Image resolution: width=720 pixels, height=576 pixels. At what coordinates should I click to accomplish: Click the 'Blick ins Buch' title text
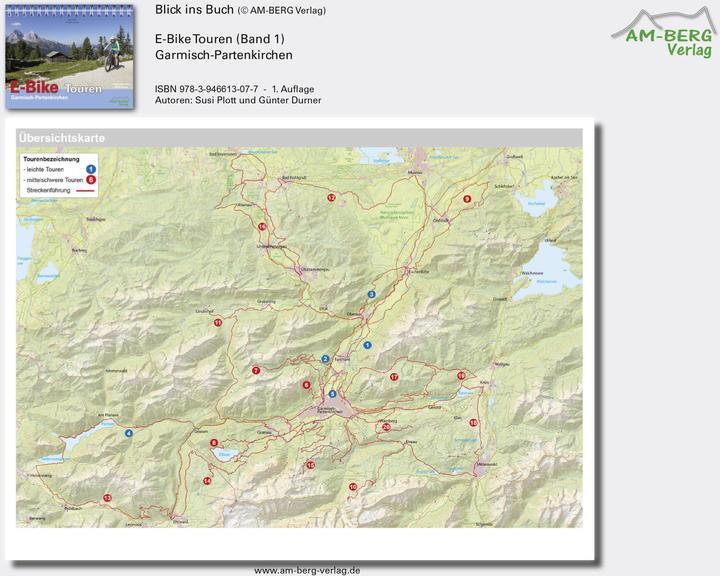coord(194,10)
